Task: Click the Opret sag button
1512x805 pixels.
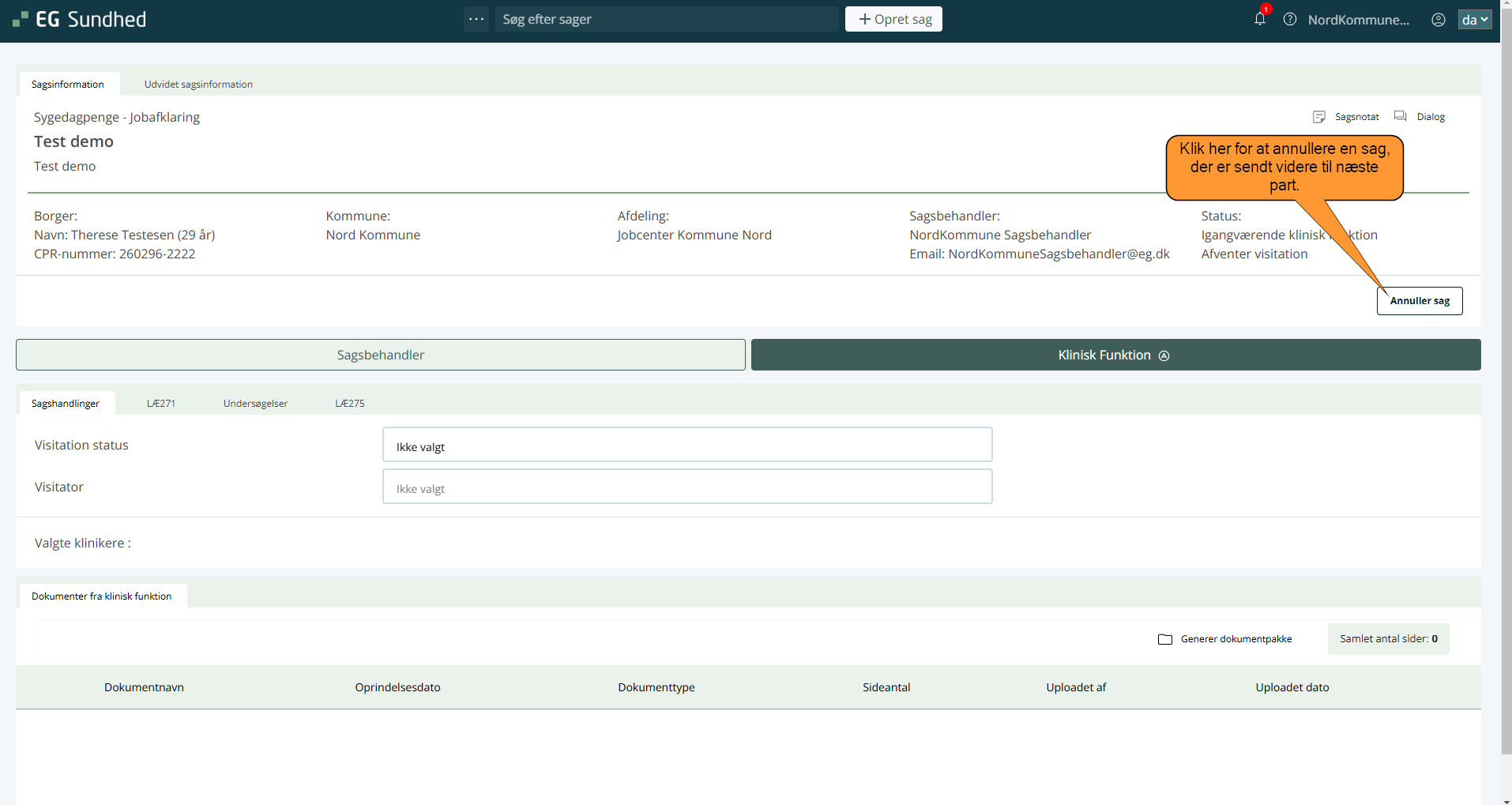Action: click(893, 20)
